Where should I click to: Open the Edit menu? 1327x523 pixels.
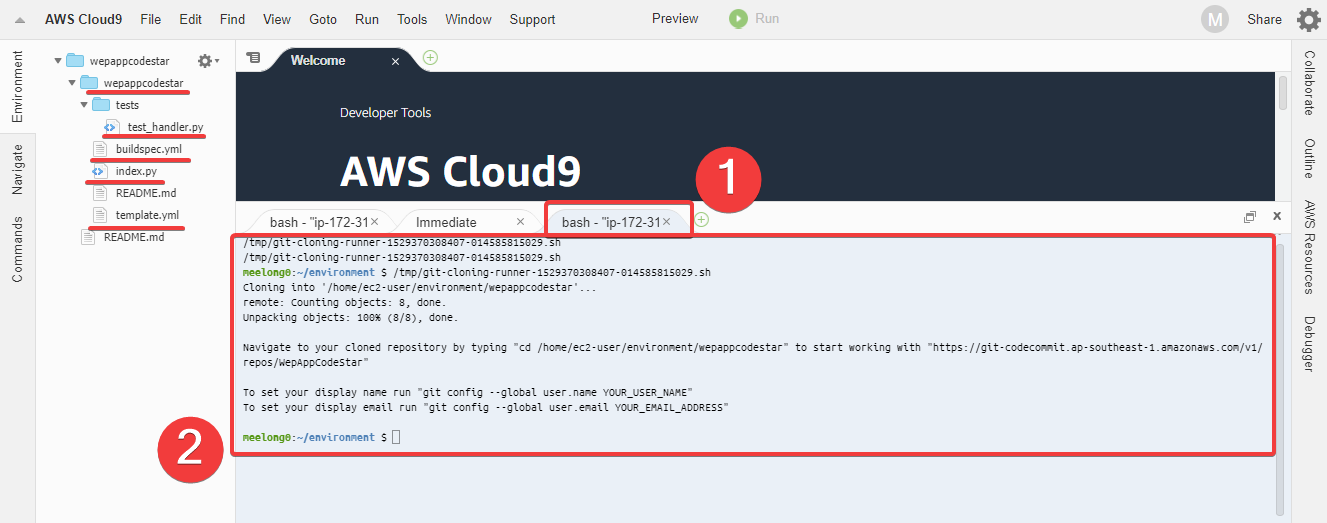click(190, 19)
